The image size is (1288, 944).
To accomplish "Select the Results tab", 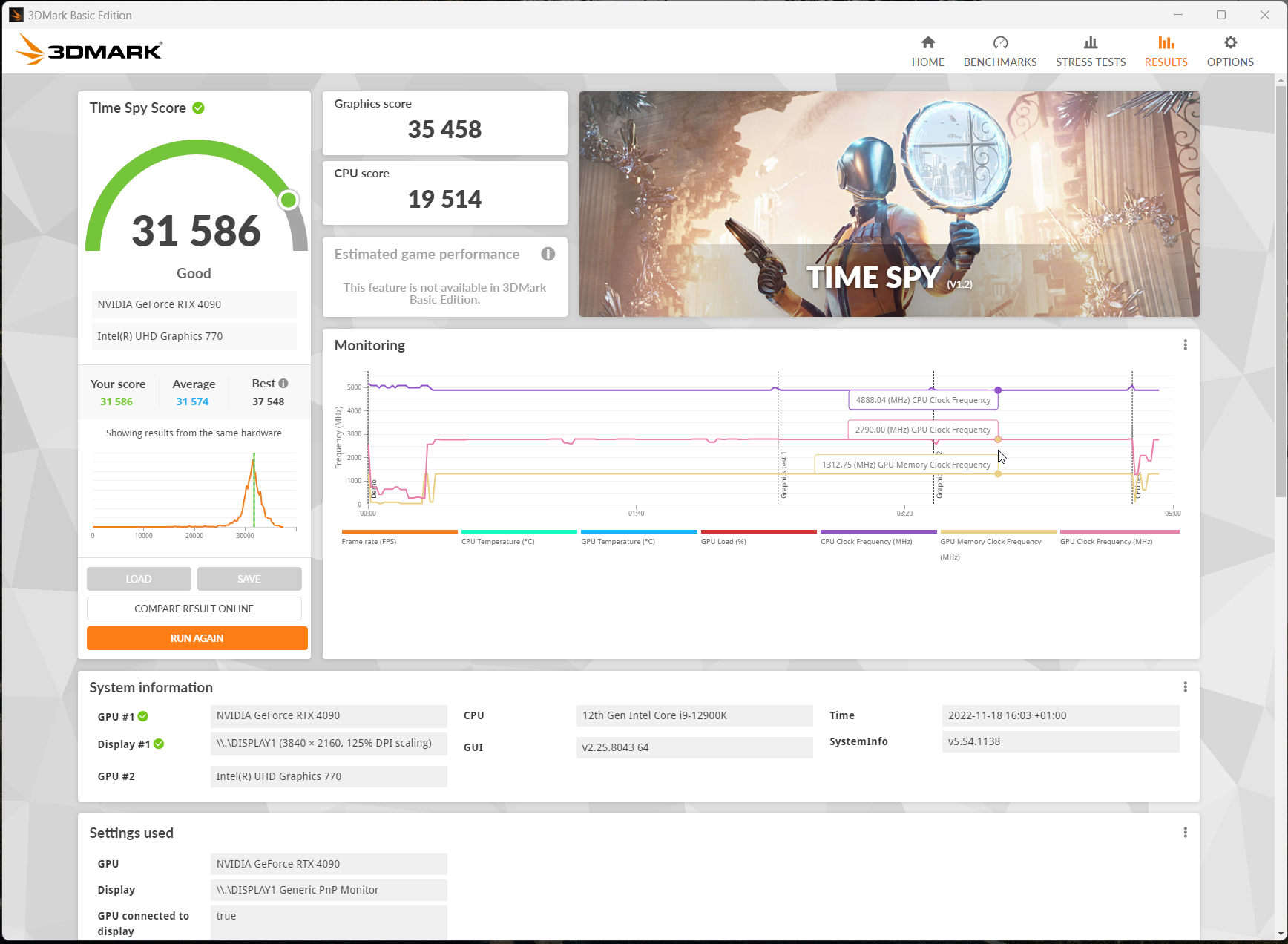I will 1166,52.
